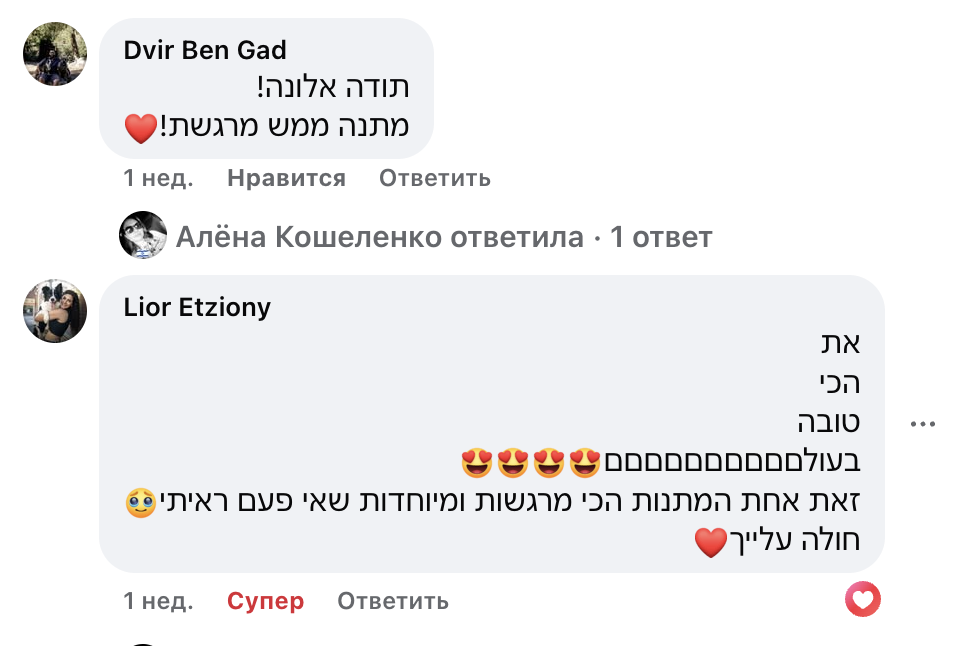Click the "תודה אלונה!" comment text
Image resolution: width=966 pixels, height=646 pixels.
click(x=333, y=88)
